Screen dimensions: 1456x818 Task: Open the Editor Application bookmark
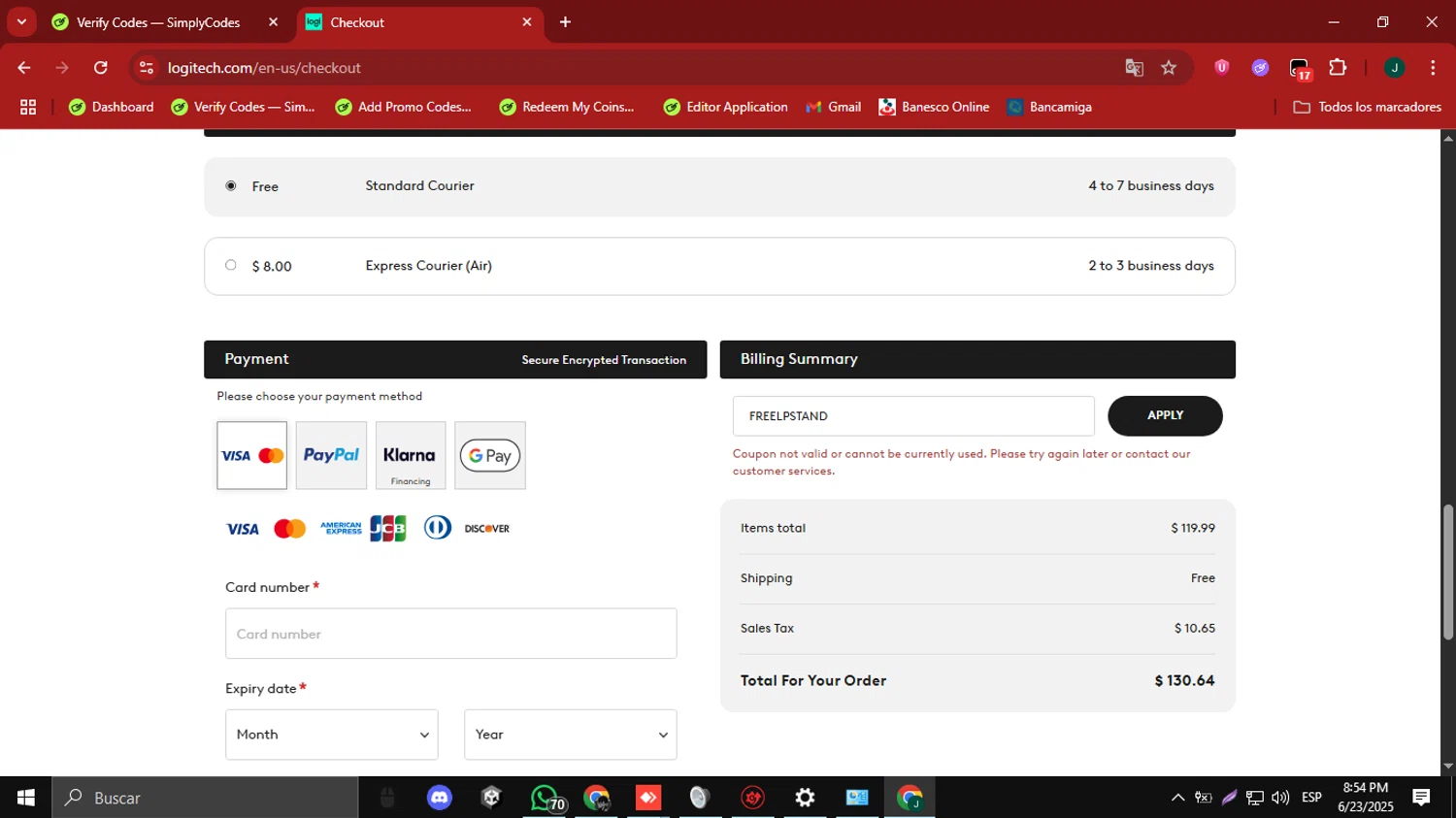coord(726,107)
